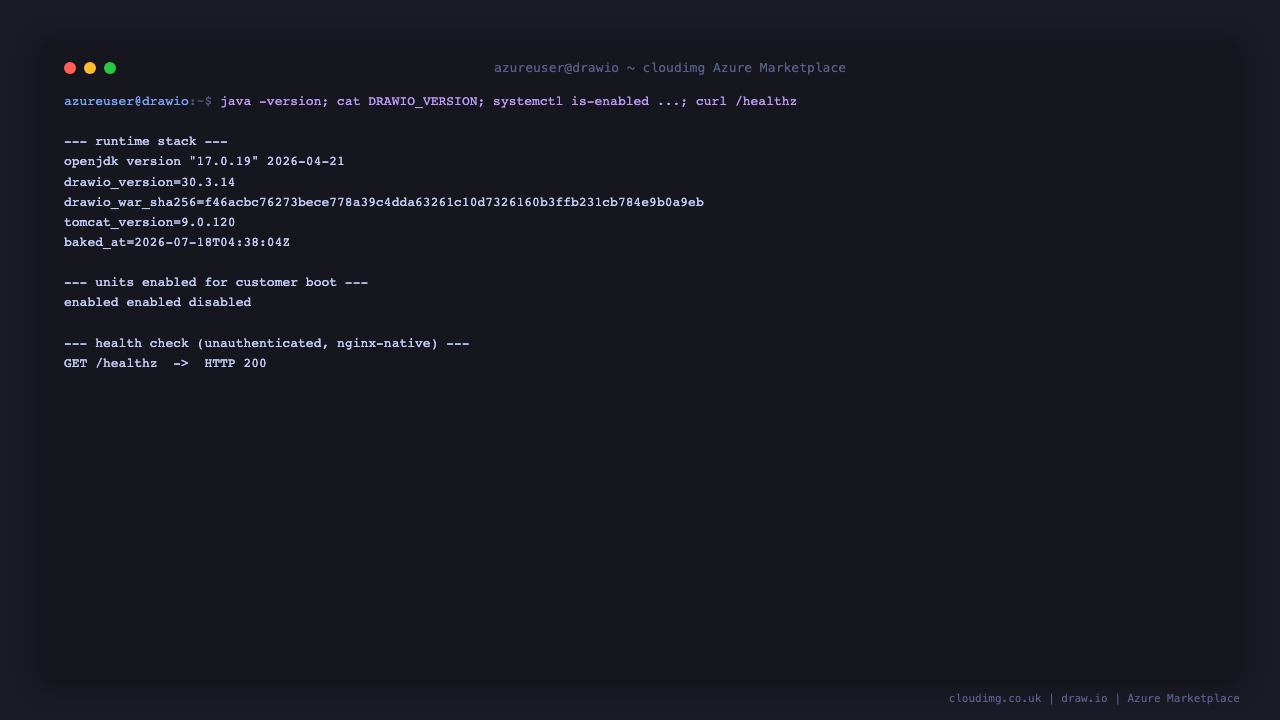Click the terminal title azureuser@drawio text
Image resolution: width=1280 pixels, height=720 pixels.
[x=670, y=68]
